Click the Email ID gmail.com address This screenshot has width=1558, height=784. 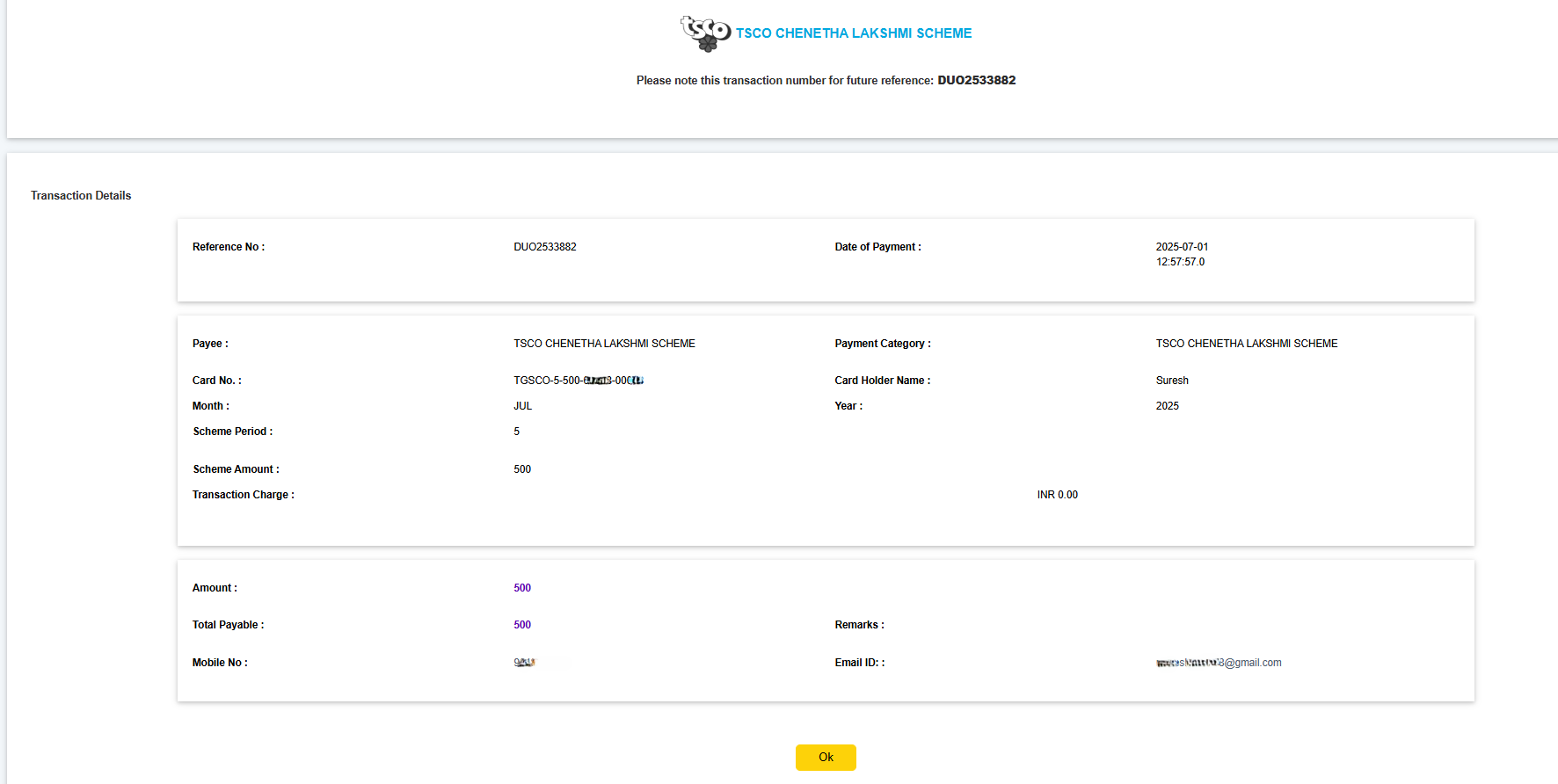pyautogui.click(x=1219, y=663)
